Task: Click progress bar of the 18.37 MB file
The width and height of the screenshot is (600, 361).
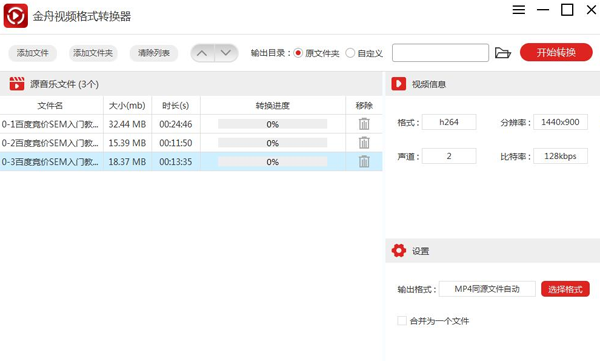Action: [272, 162]
